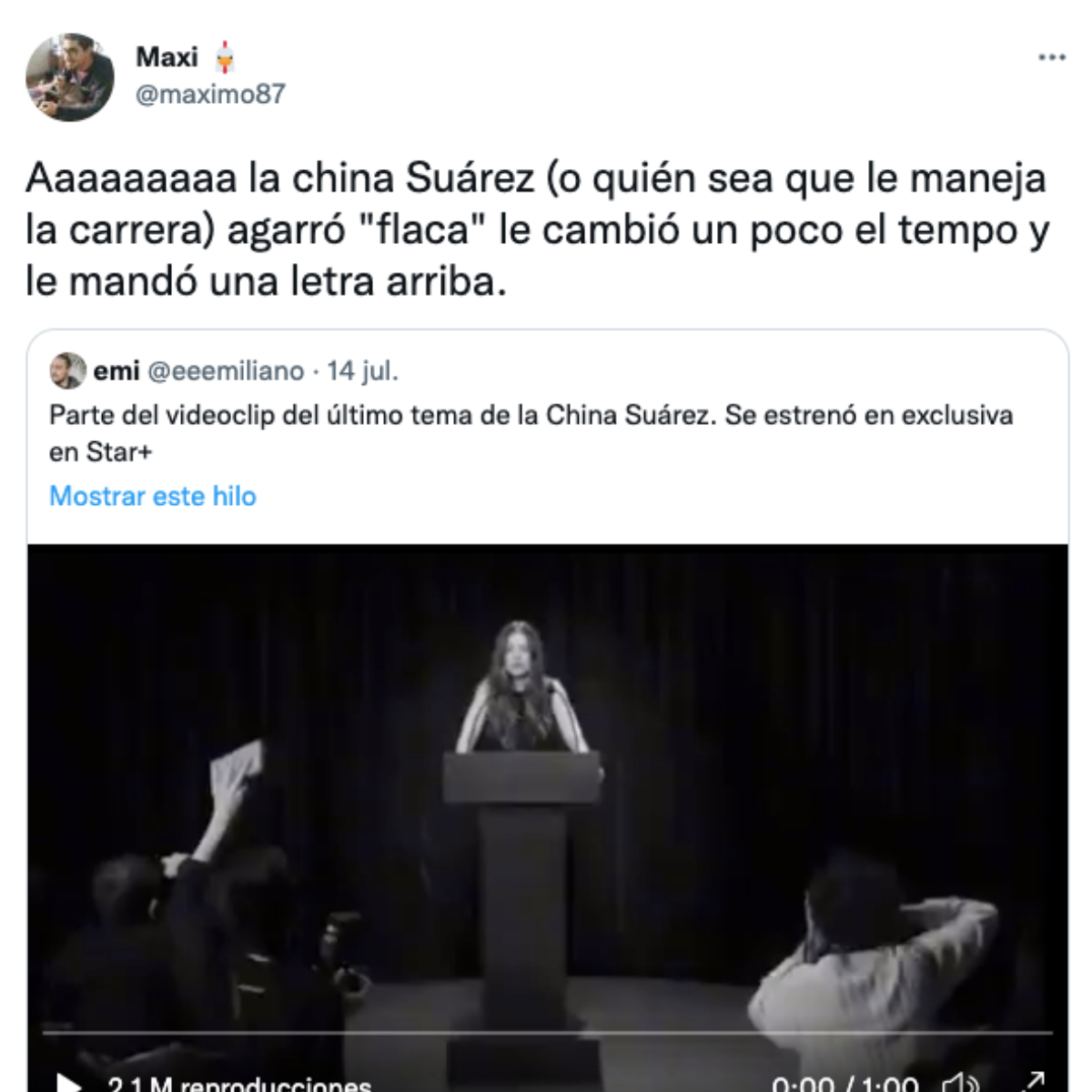Screen dimensions: 1092x1092
Task: Seek on the video progress bar
Action: click(547, 1034)
